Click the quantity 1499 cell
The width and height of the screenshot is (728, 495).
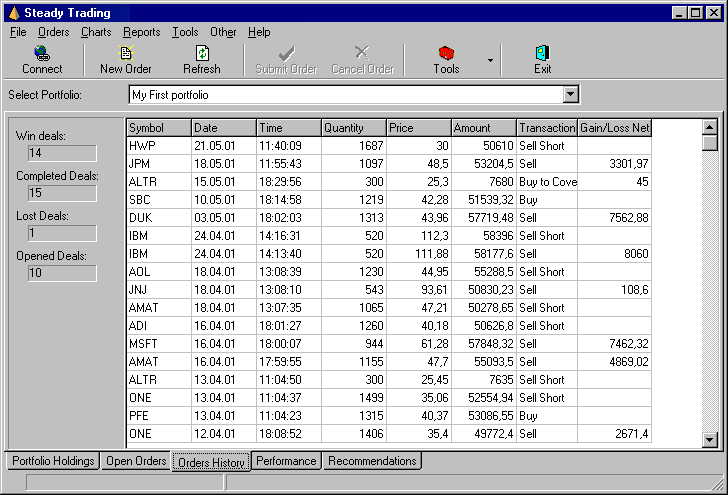354,398
